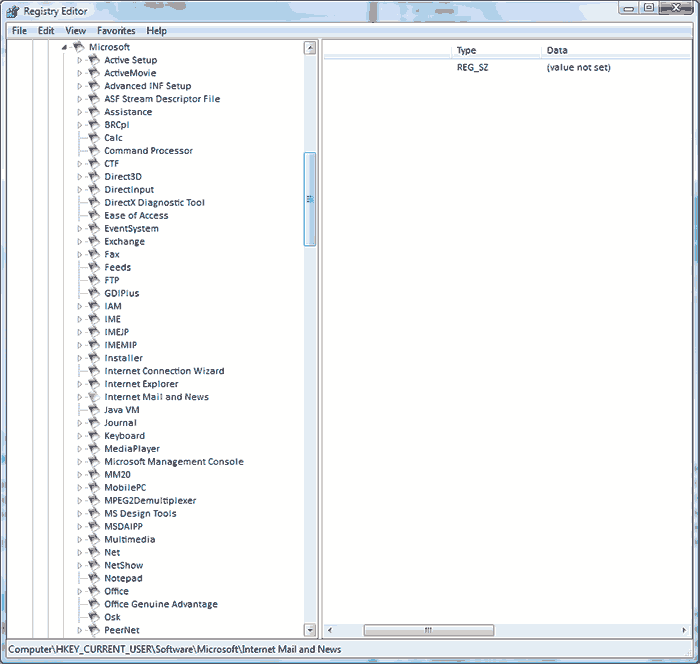
Task: Open the Favorites menu
Action: pos(116,31)
